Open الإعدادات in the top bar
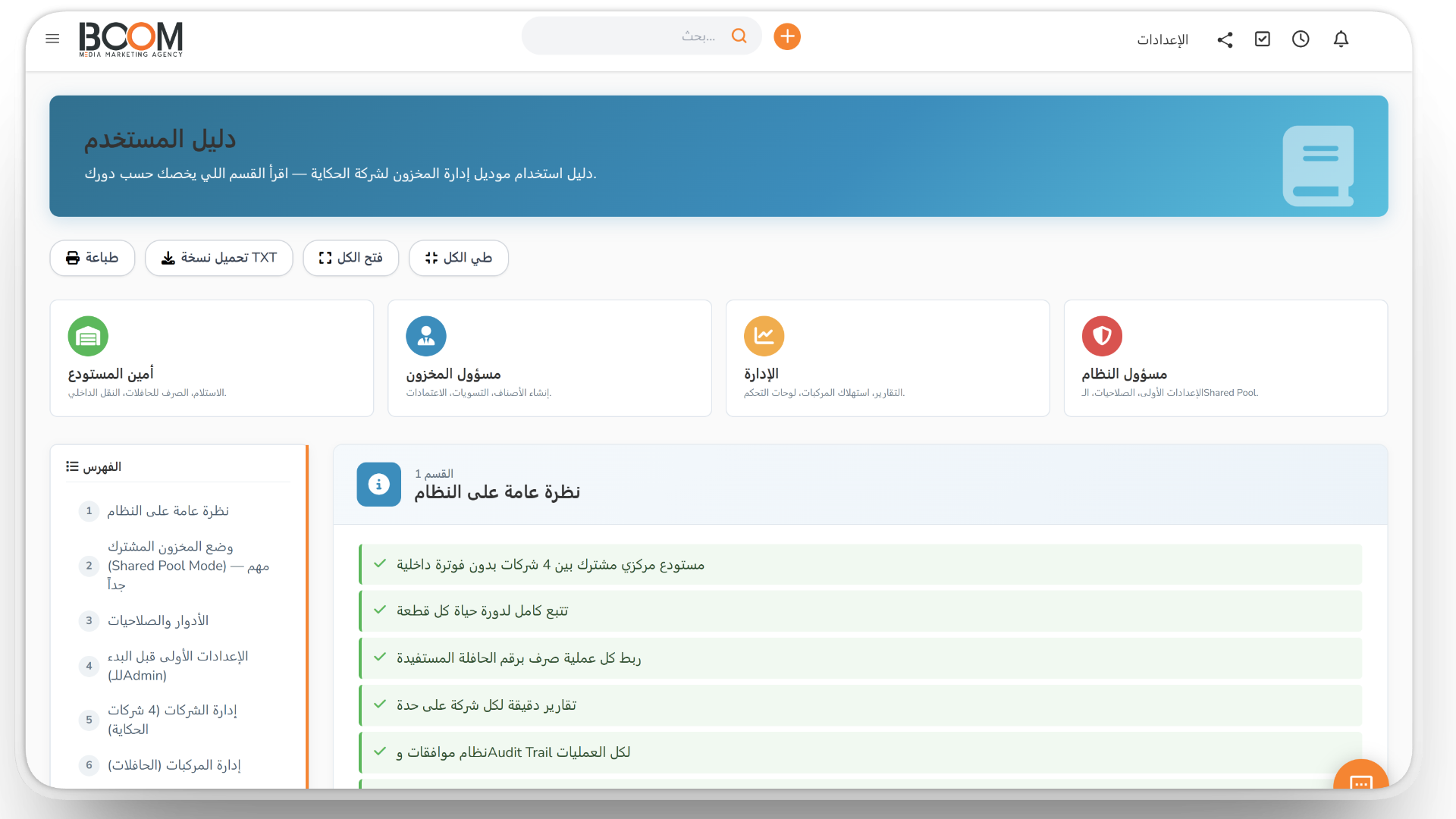 click(x=1162, y=39)
